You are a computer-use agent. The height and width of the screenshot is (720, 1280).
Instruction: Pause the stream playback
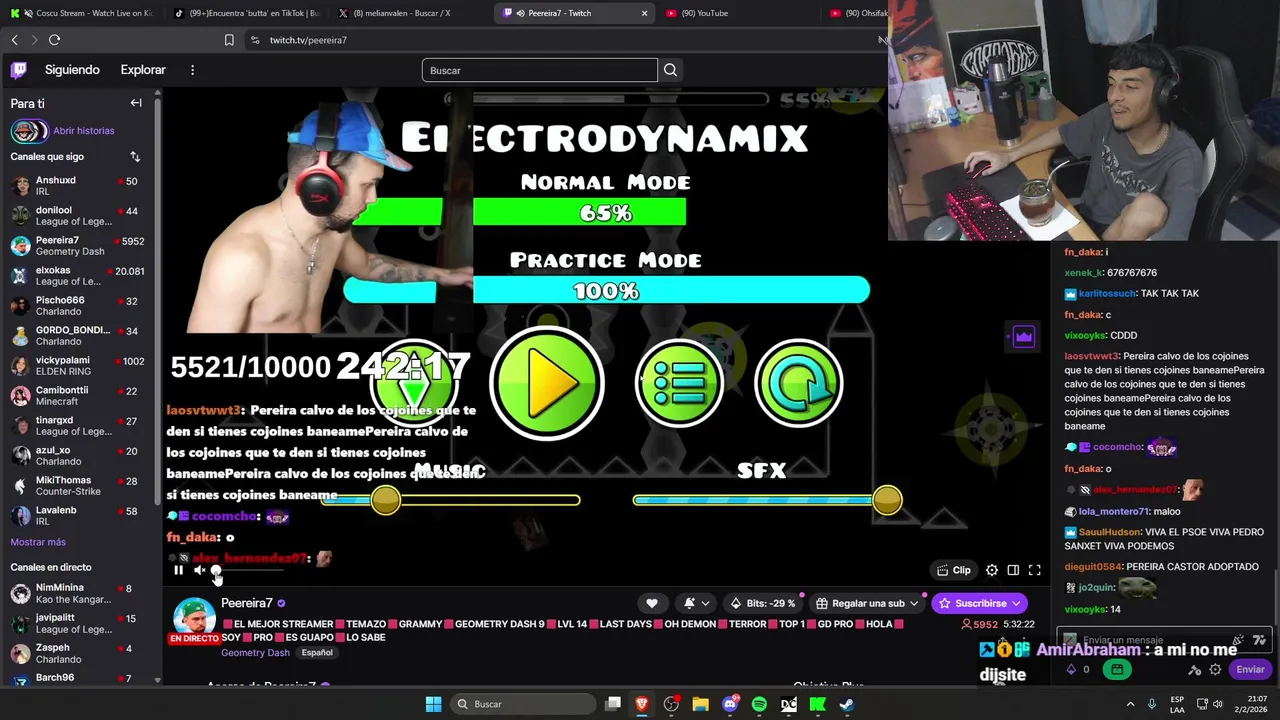(178, 570)
